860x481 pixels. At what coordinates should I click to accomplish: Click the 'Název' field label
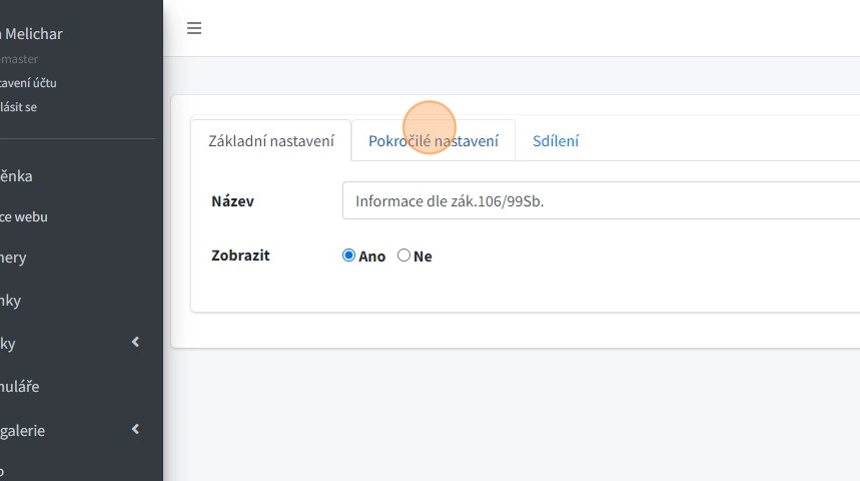[232, 201]
